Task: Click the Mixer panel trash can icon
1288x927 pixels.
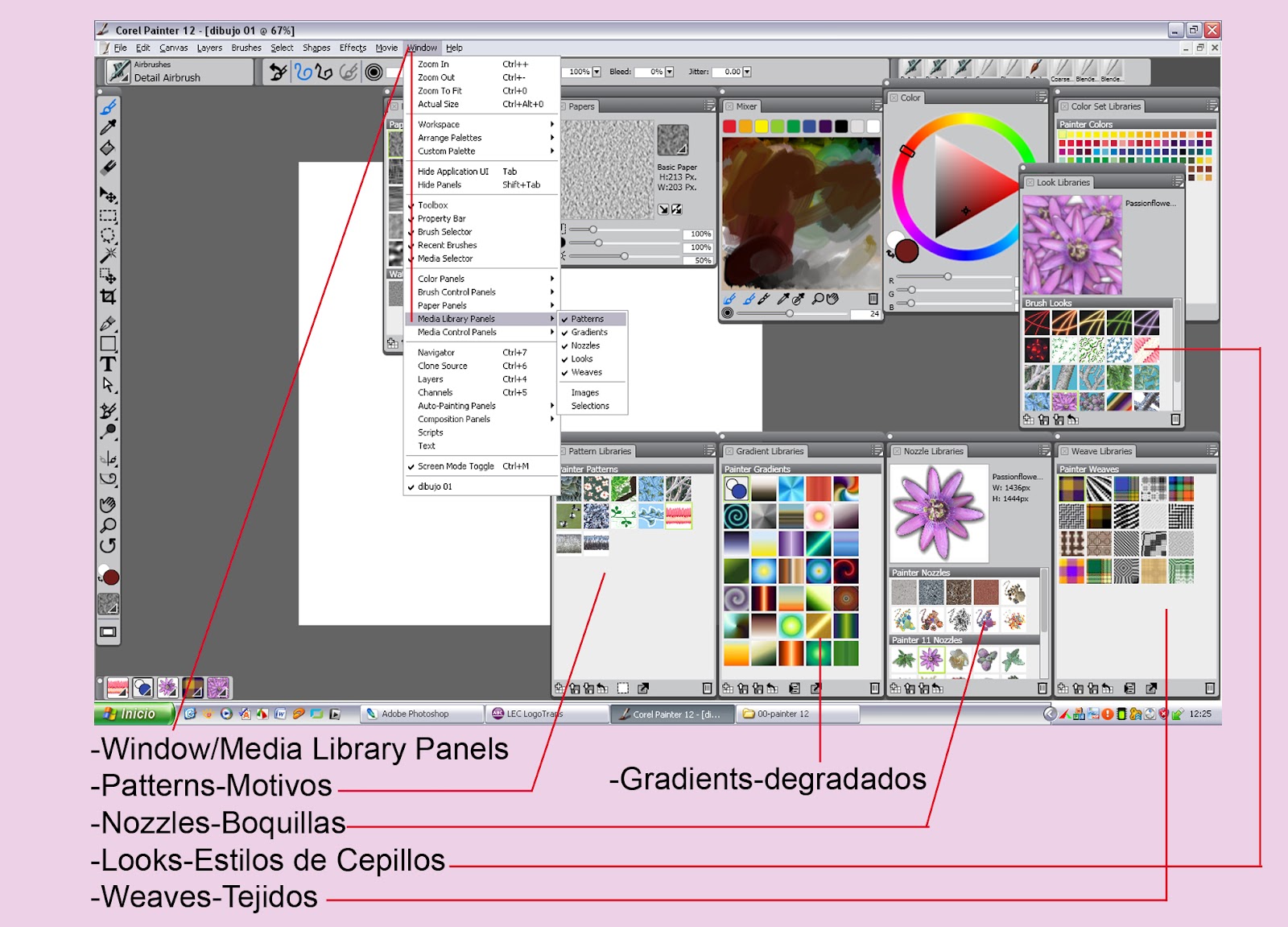Action: [x=873, y=299]
